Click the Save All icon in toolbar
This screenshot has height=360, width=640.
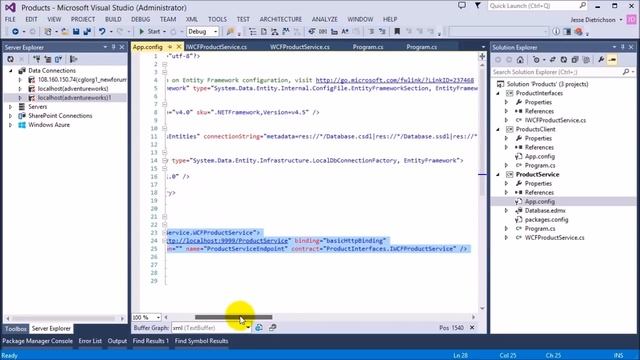[87, 31]
